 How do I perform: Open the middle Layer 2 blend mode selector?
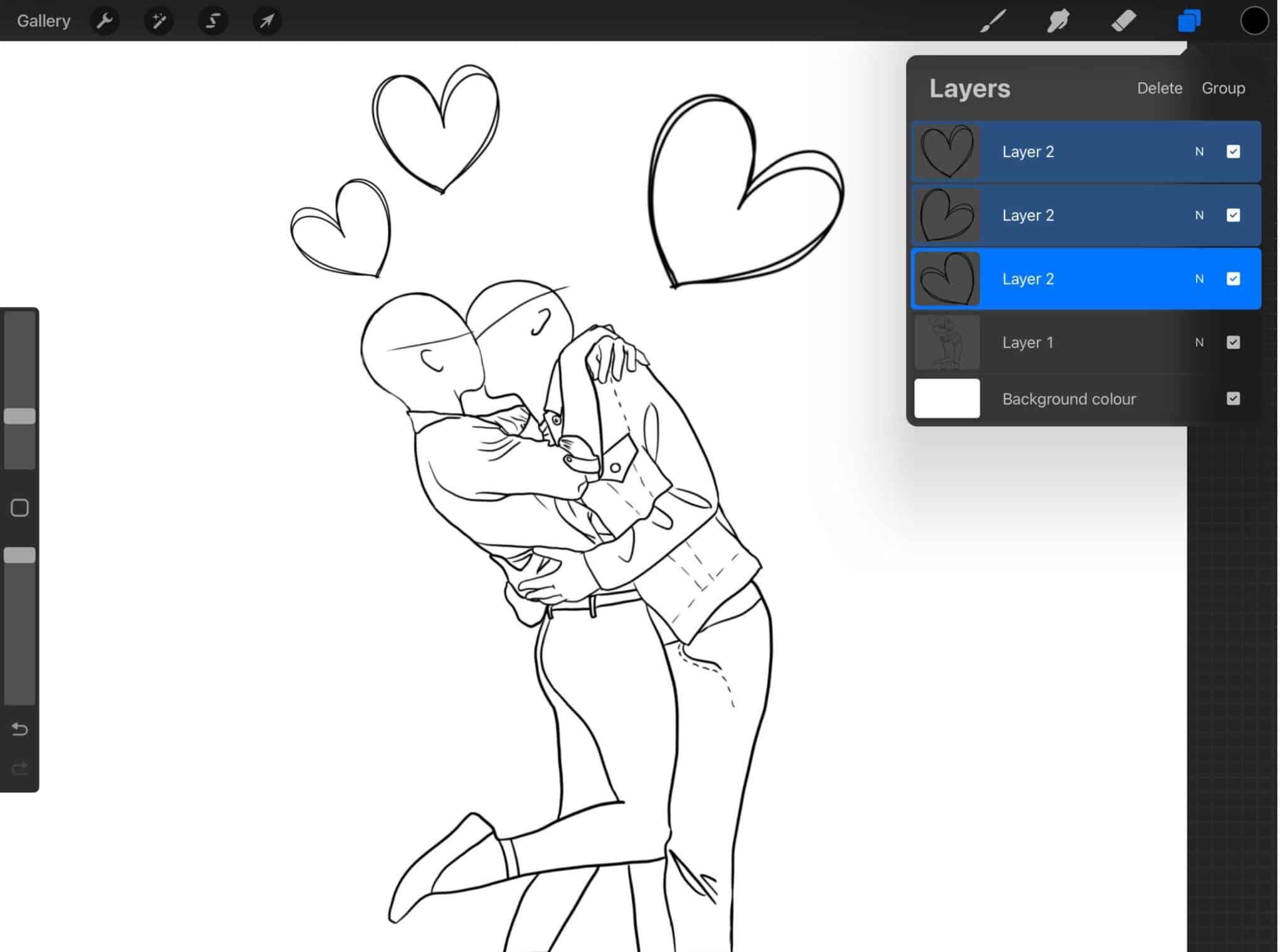click(x=1199, y=215)
